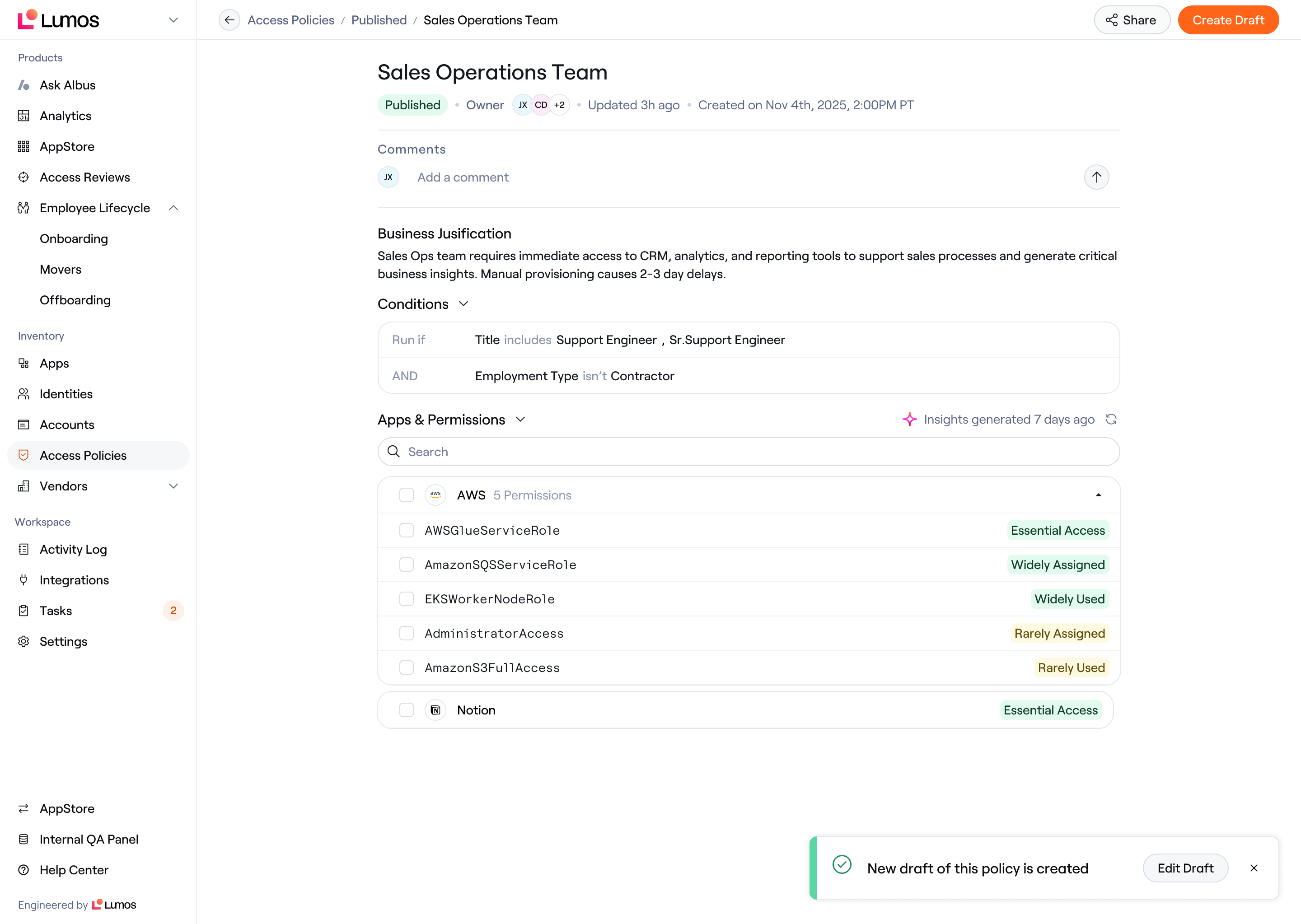Click the Access Policies breadcrumb link

(291, 20)
